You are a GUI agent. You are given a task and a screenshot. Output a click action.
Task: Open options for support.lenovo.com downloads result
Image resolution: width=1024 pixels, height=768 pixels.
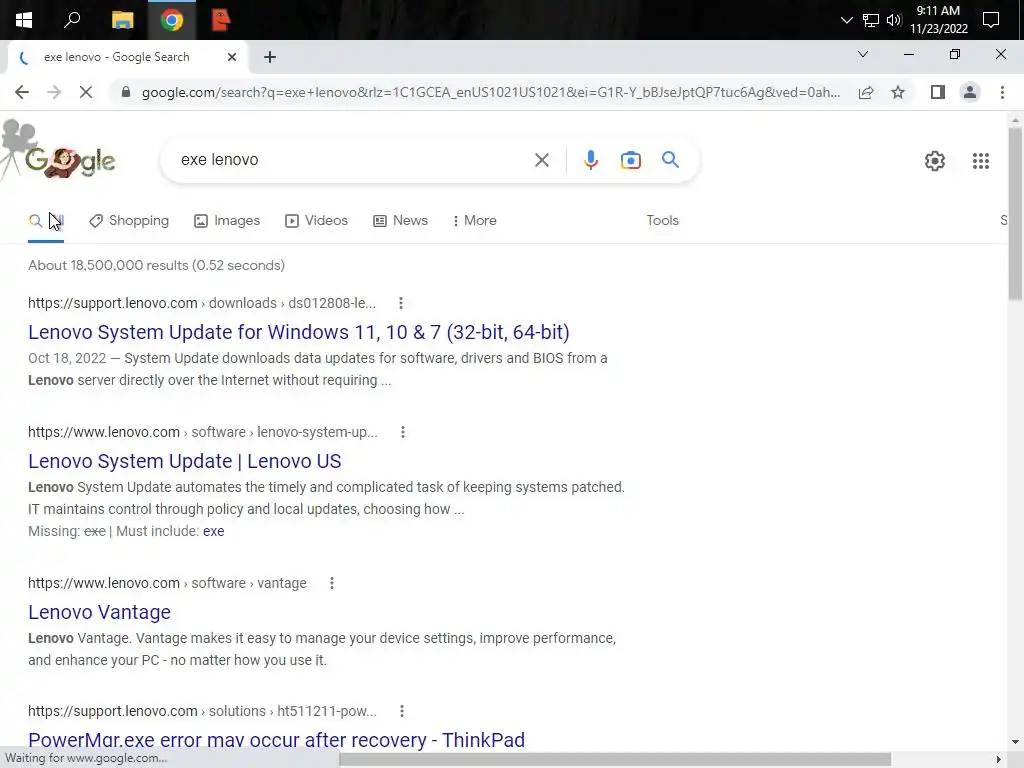[x=401, y=303]
